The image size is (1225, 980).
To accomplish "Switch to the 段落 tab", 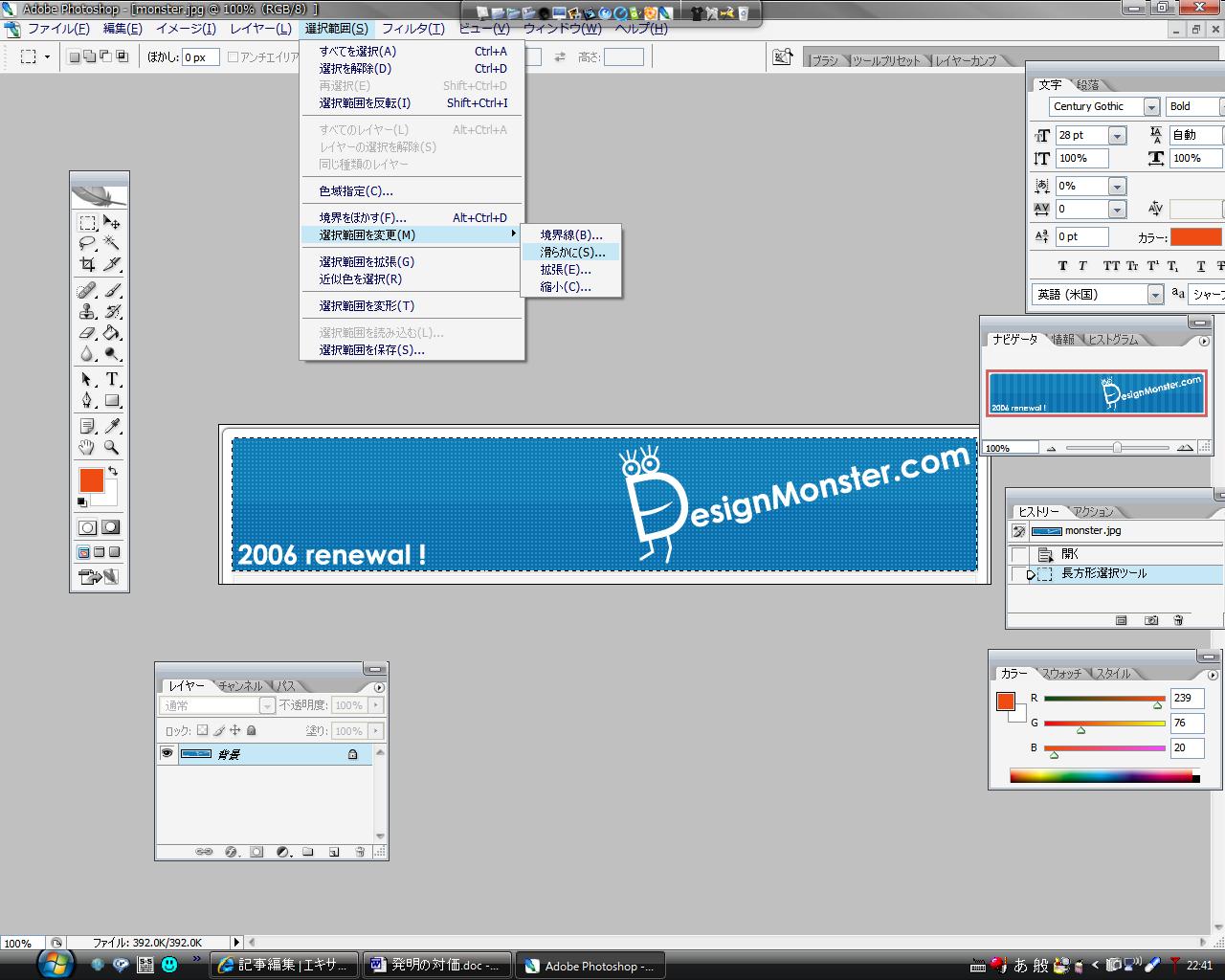I will click(x=1088, y=85).
